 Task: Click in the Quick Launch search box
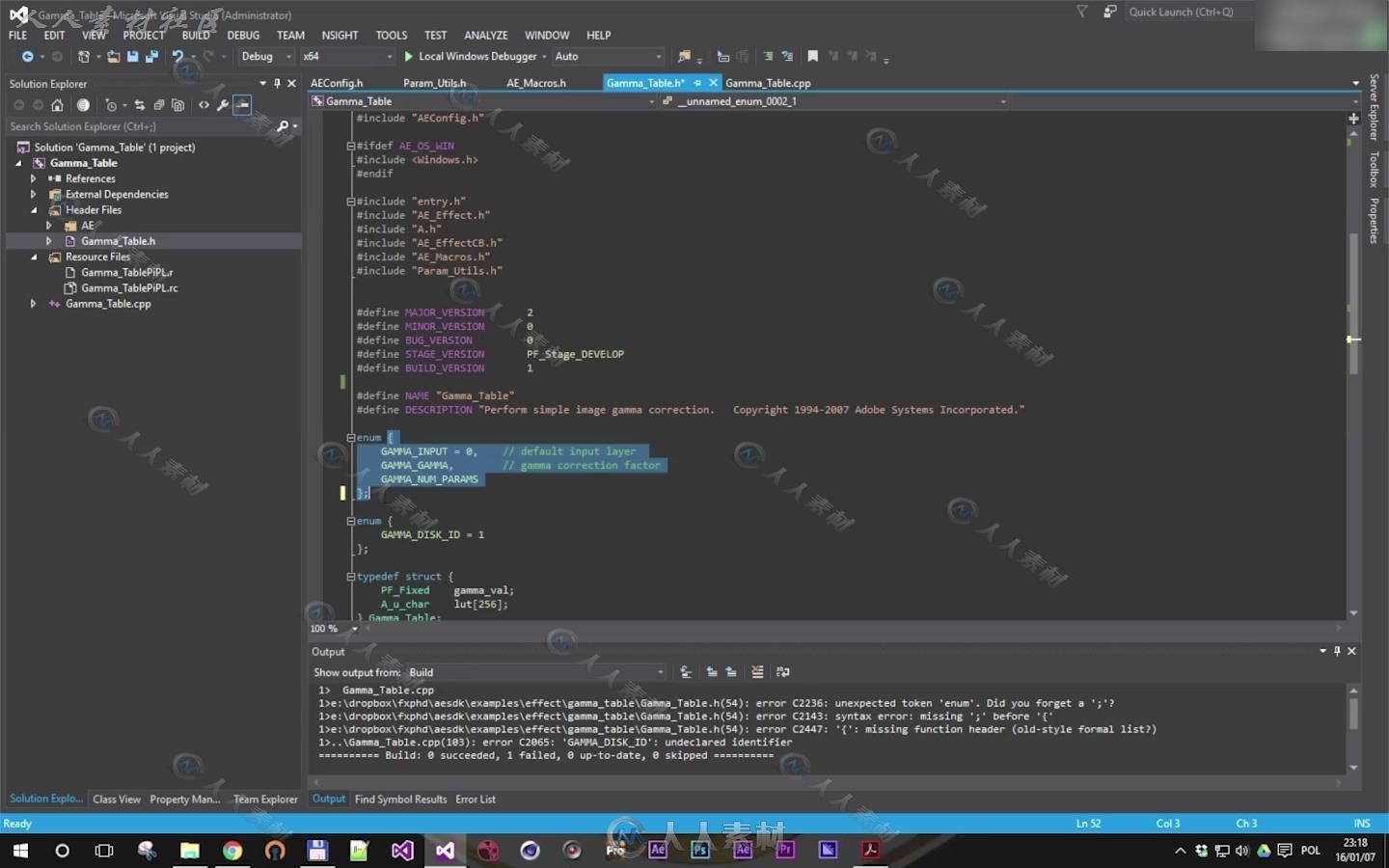tap(1190, 12)
